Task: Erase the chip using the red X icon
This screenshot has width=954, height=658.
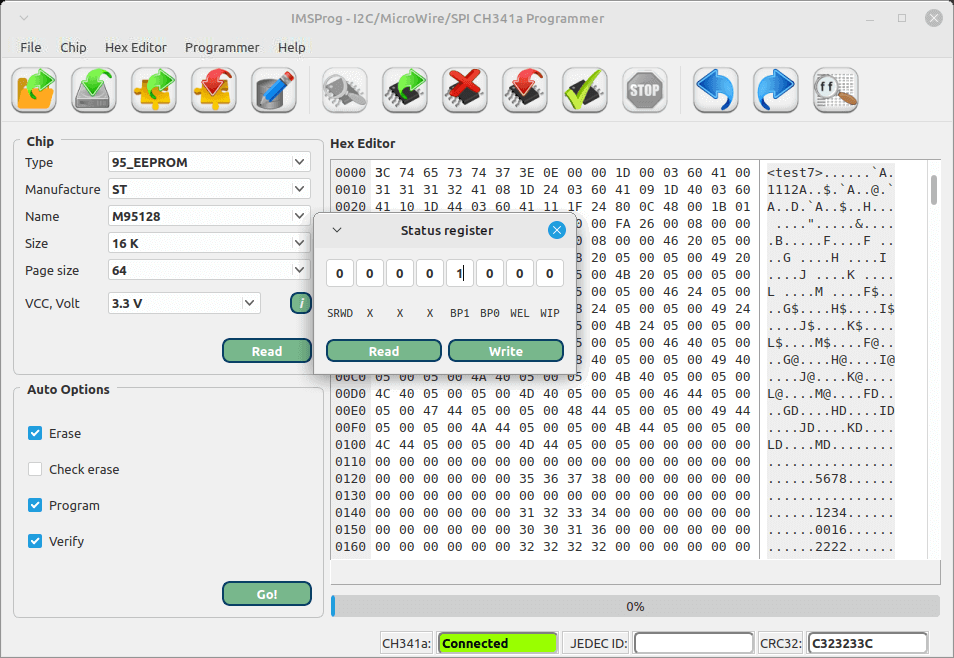Action: coord(464,90)
